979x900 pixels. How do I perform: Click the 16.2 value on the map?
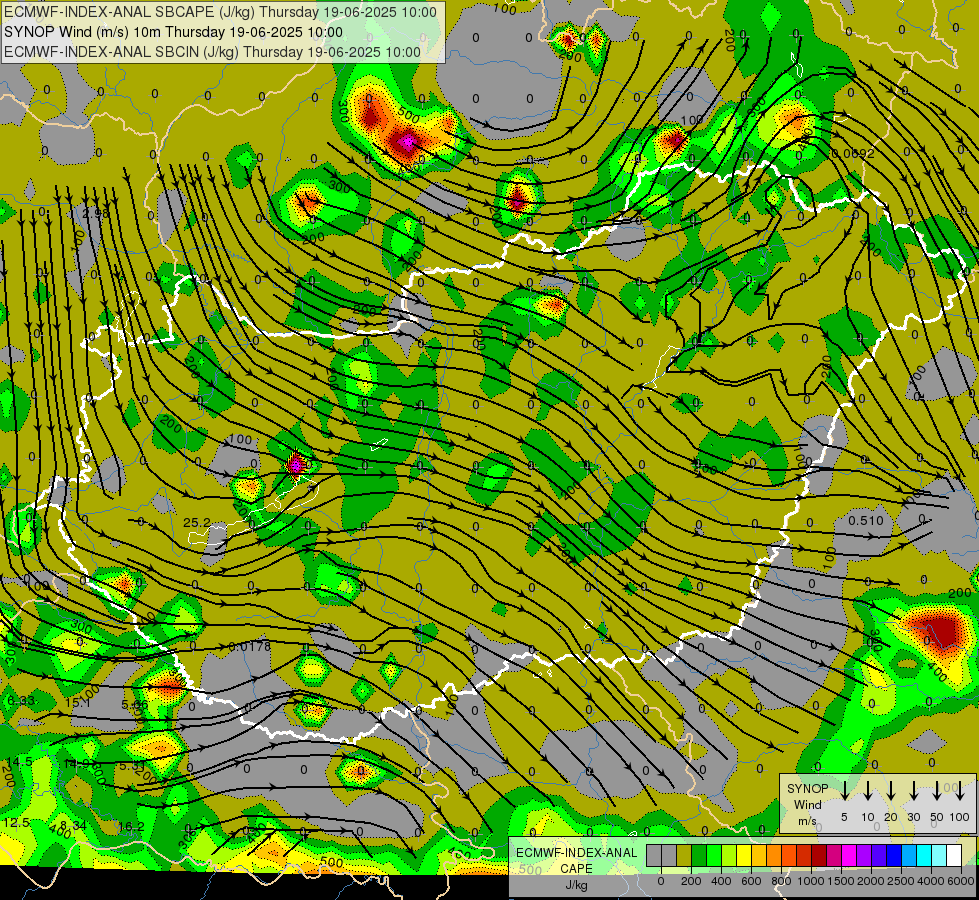131,826
